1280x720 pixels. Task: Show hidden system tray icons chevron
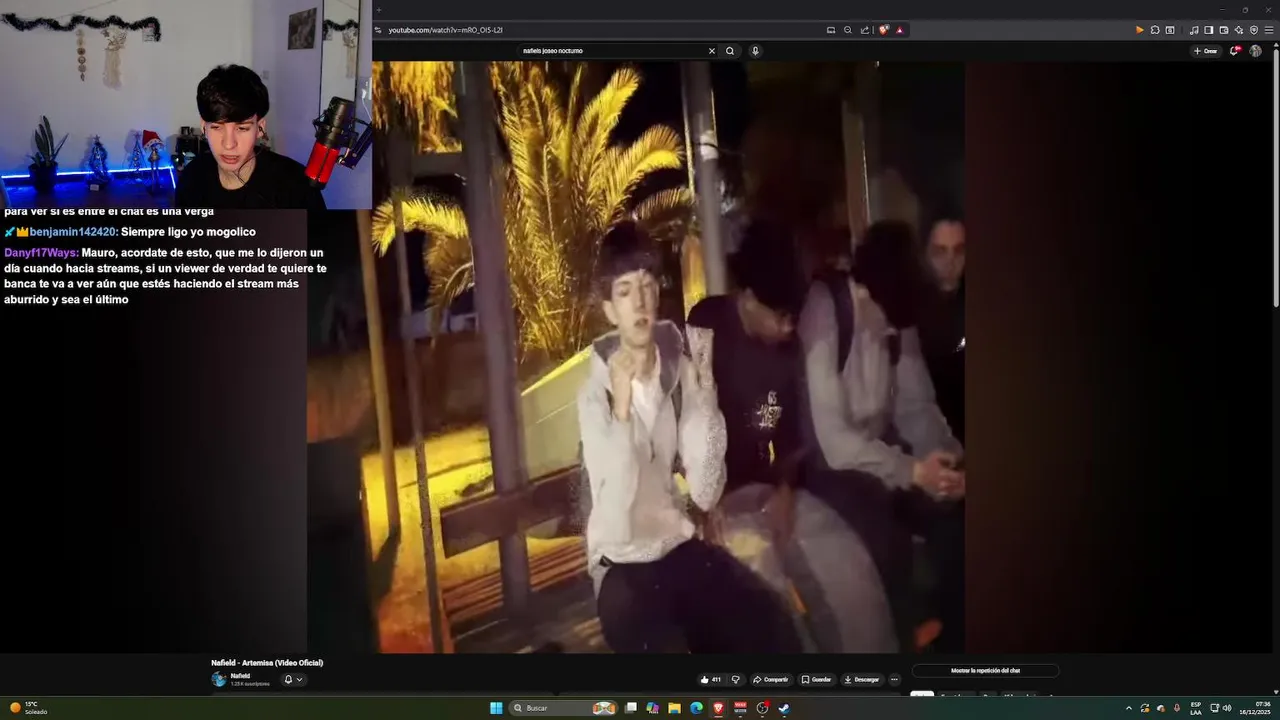coord(1129,708)
